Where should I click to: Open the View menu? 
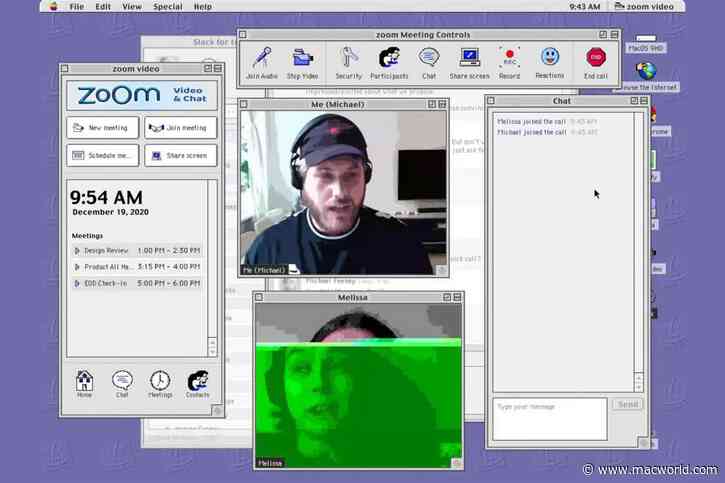click(132, 6)
